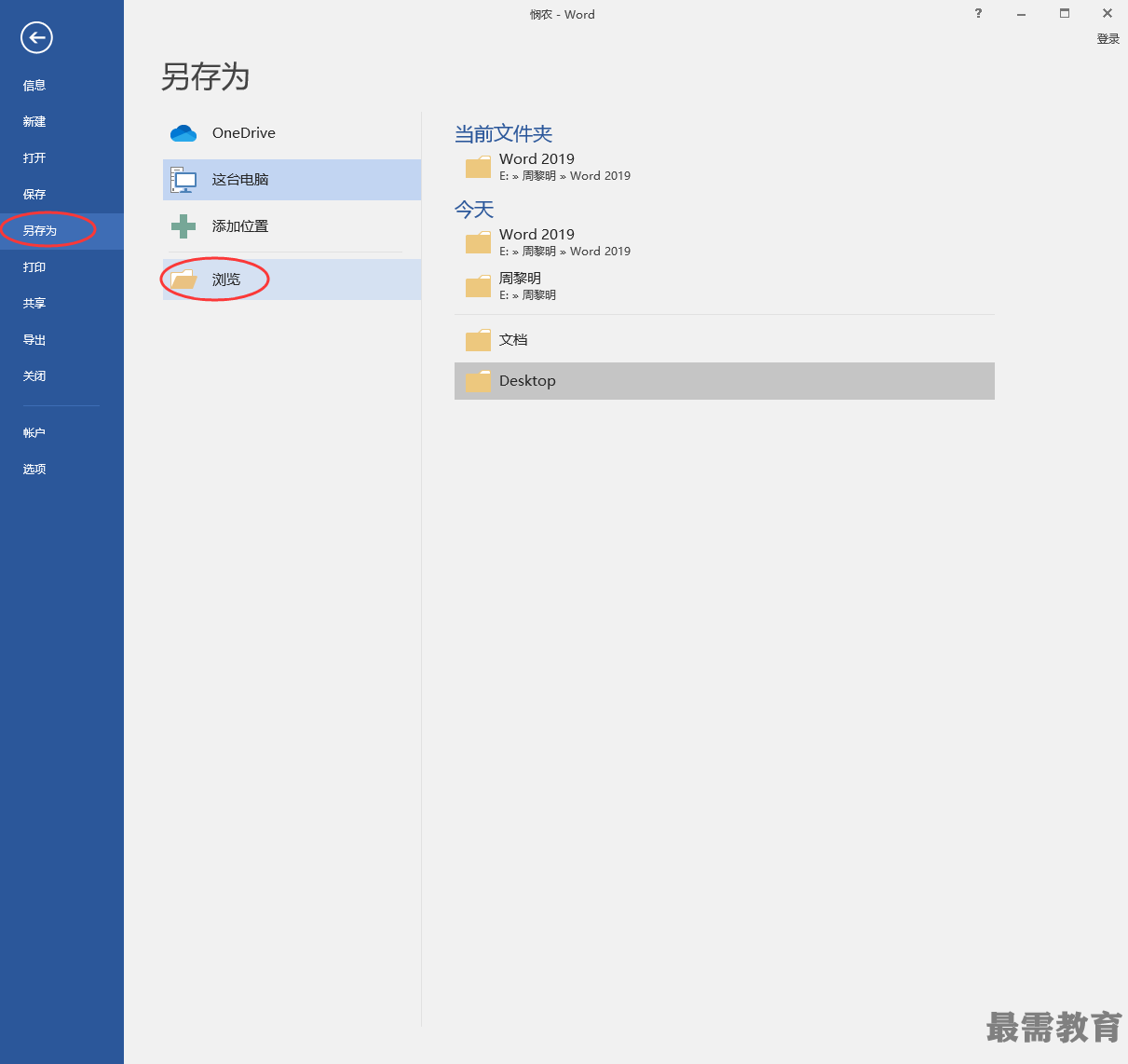Click 登录 to sign in
Viewport: 1128px width, 1064px height.
1108,38
